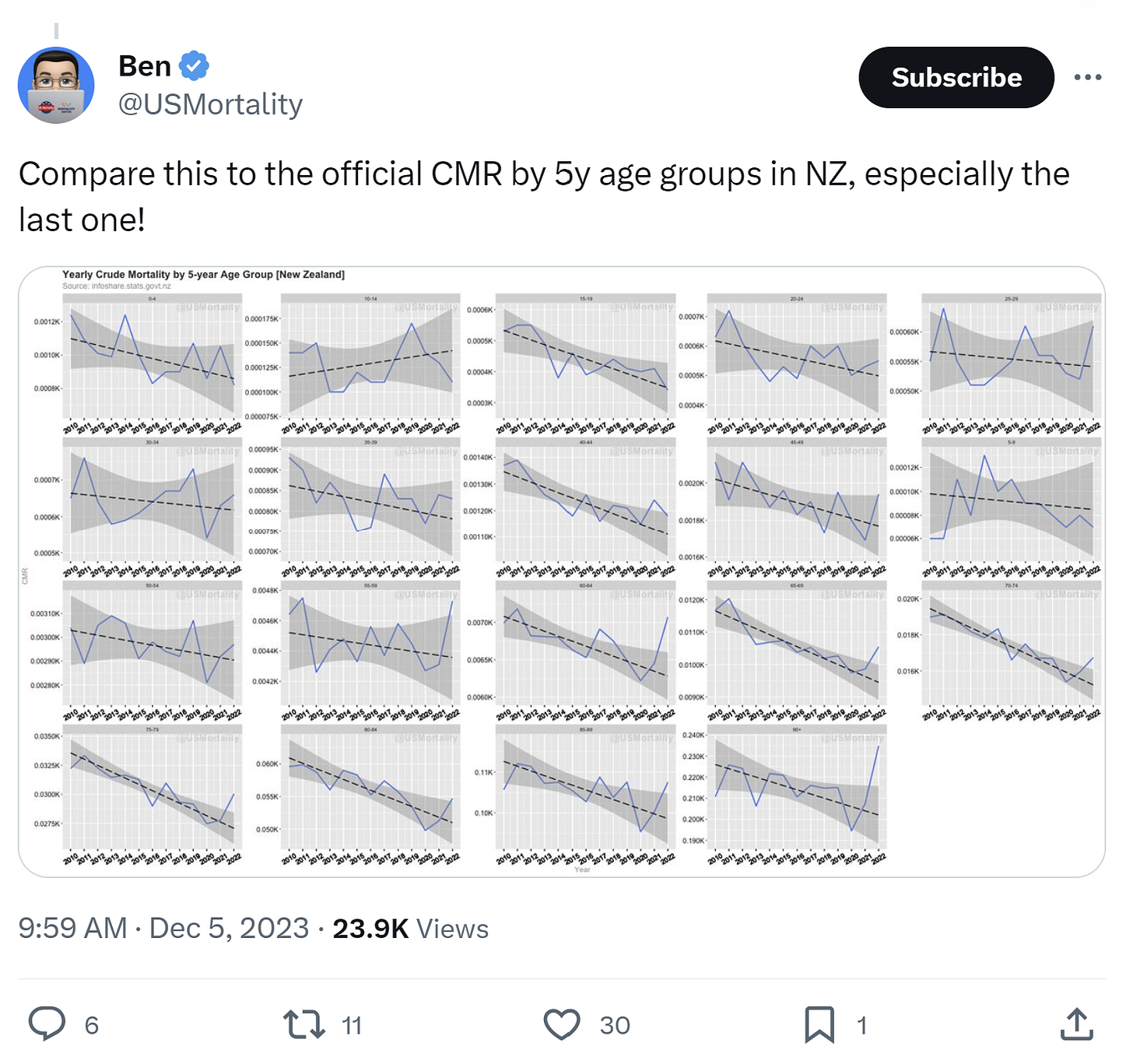Click the repost count 11

(352, 1025)
